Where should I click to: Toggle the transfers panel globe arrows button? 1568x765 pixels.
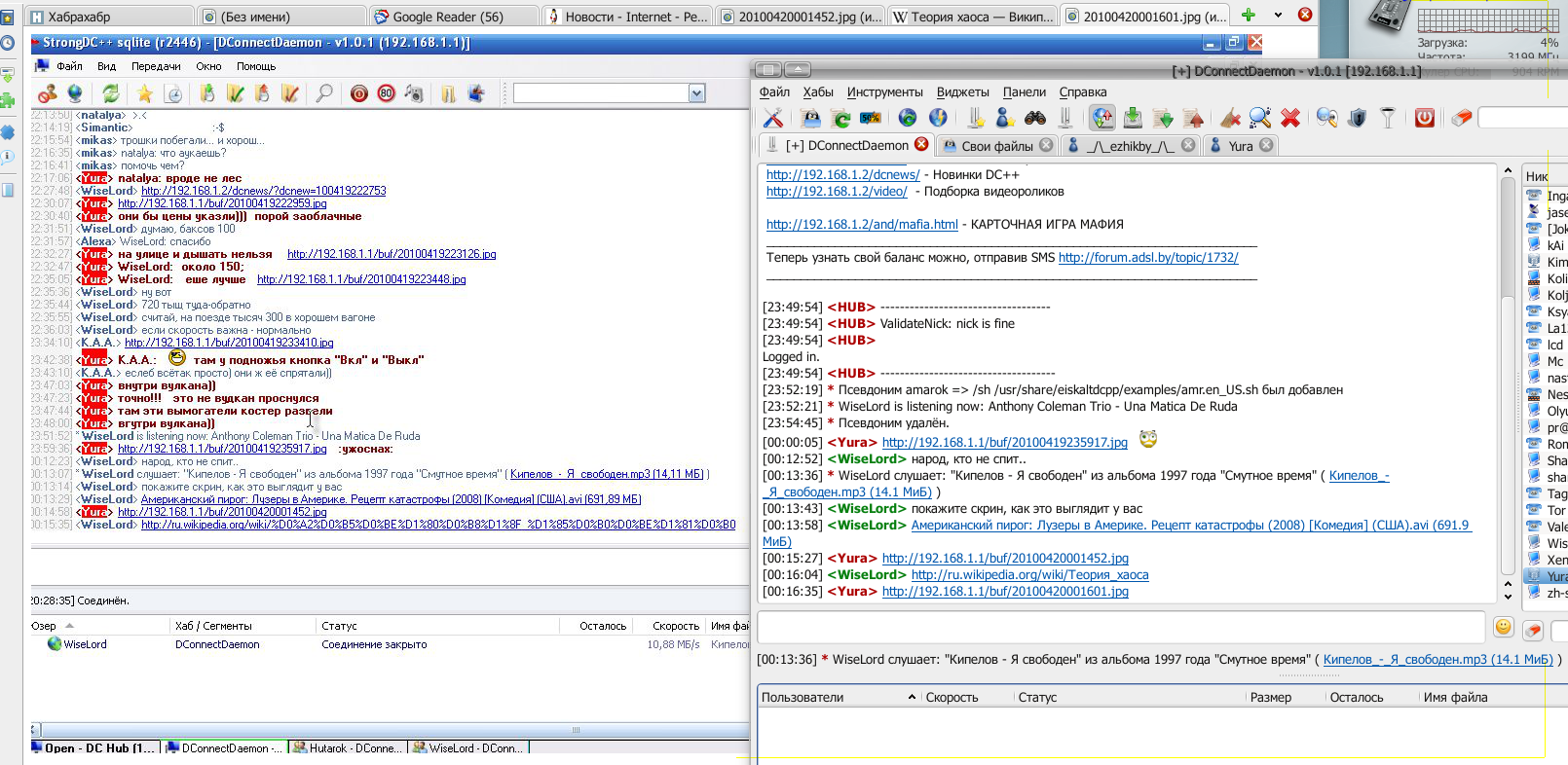pos(1102,118)
